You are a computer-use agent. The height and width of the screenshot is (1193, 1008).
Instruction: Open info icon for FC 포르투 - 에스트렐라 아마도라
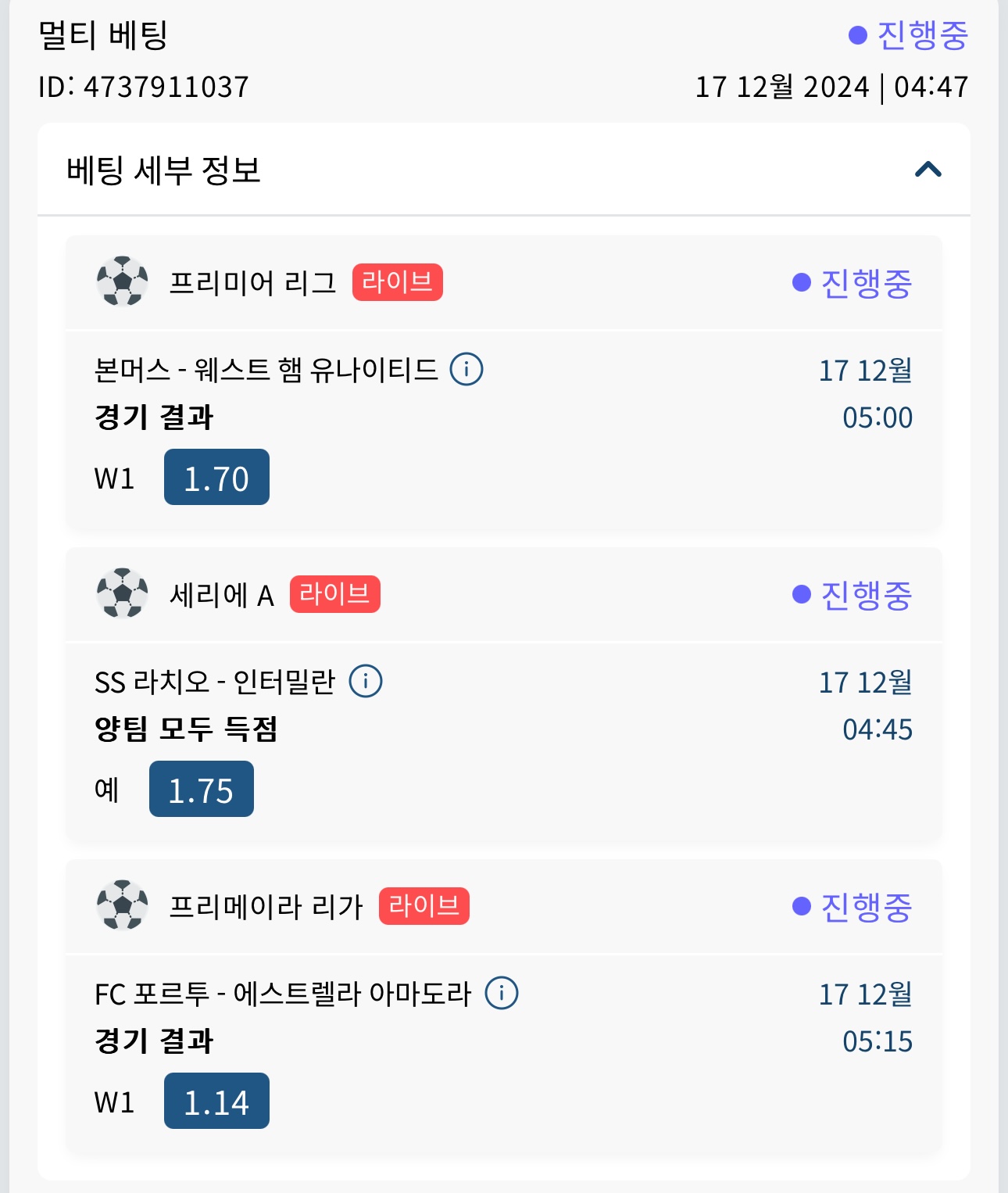(x=502, y=993)
